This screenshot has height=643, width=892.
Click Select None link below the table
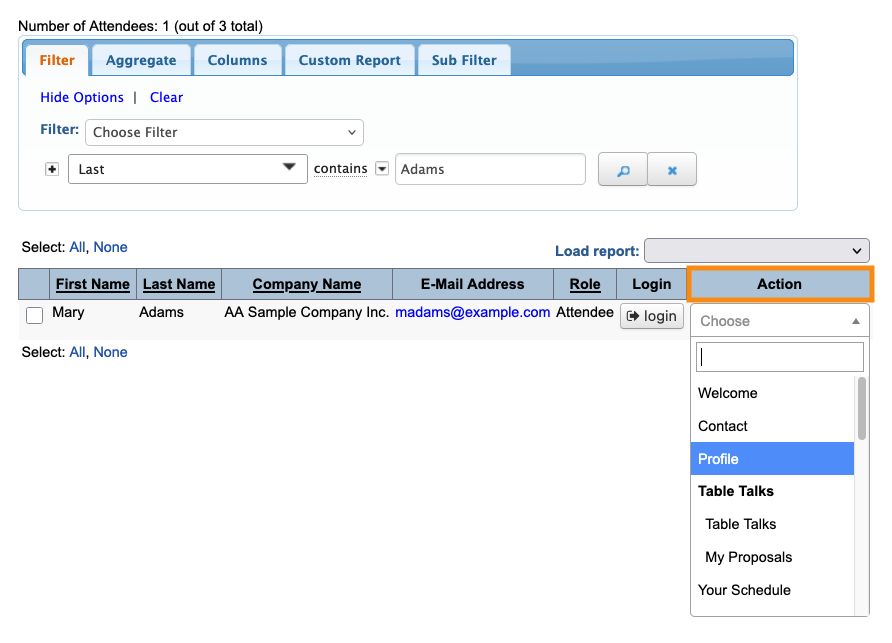click(x=110, y=352)
